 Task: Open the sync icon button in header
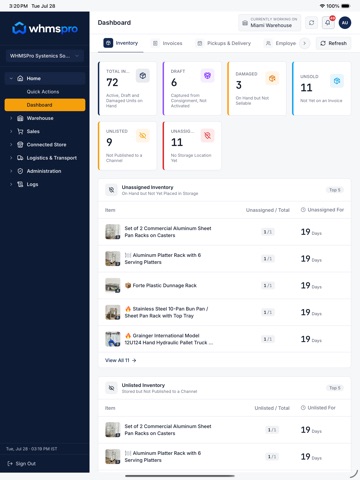click(311, 23)
